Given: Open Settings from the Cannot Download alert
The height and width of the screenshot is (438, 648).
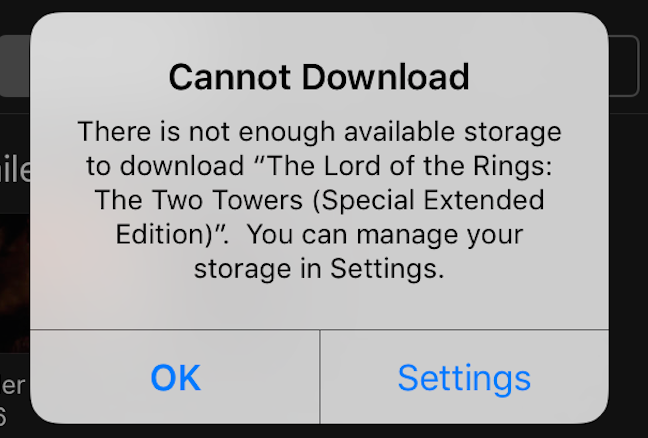Looking at the screenshot, I should click(x=464, y=377).
